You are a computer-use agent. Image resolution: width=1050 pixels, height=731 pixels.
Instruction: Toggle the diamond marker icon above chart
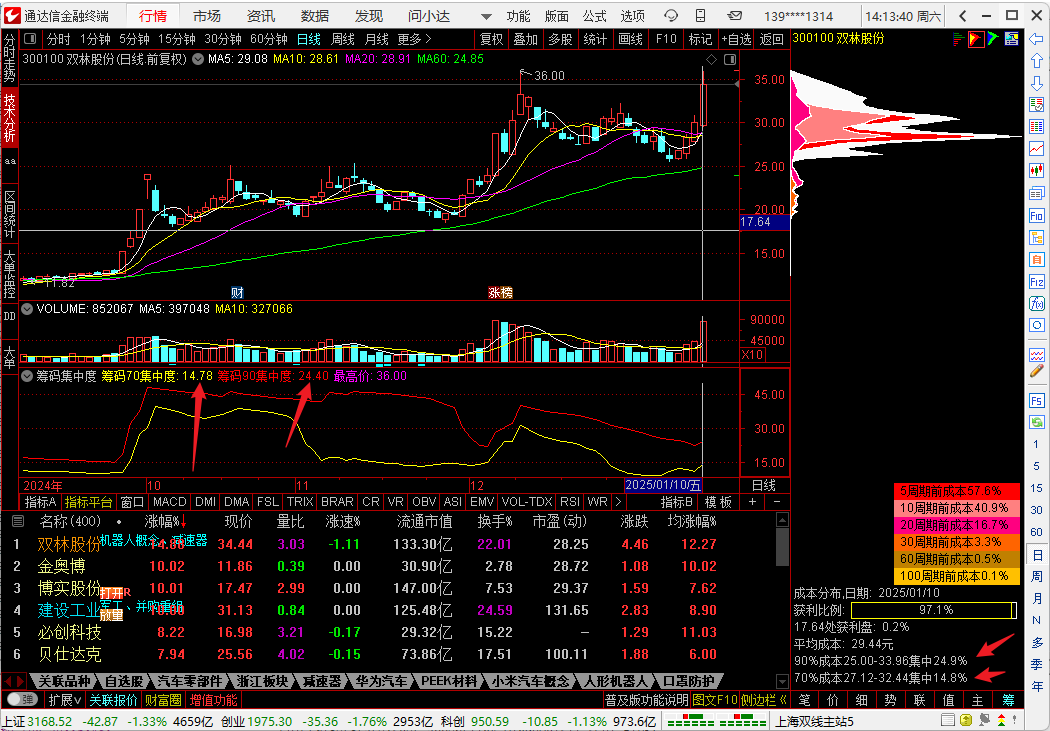712,60
